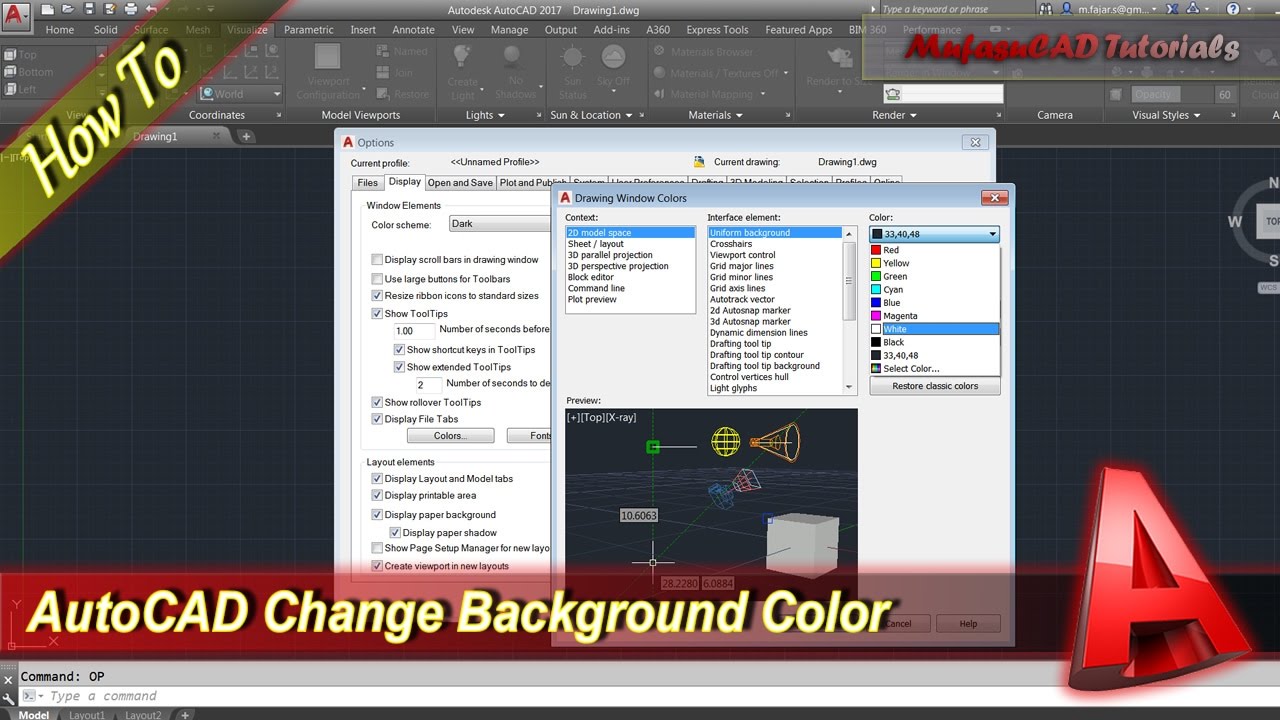The image size is (1280, 720).
Task: Choose Select Color... option
Action: pyautogui.click(x=935, y=369)
